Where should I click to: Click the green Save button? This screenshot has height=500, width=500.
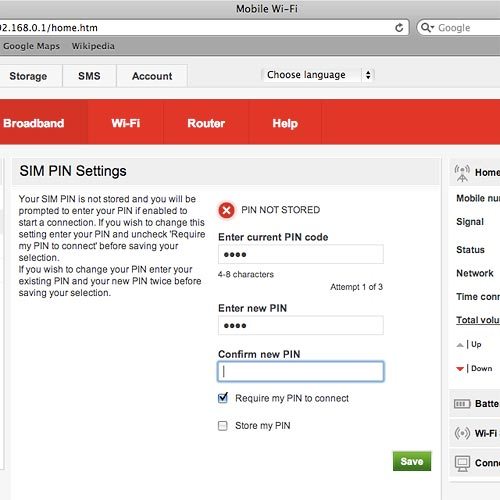click(x=412, y=461)
